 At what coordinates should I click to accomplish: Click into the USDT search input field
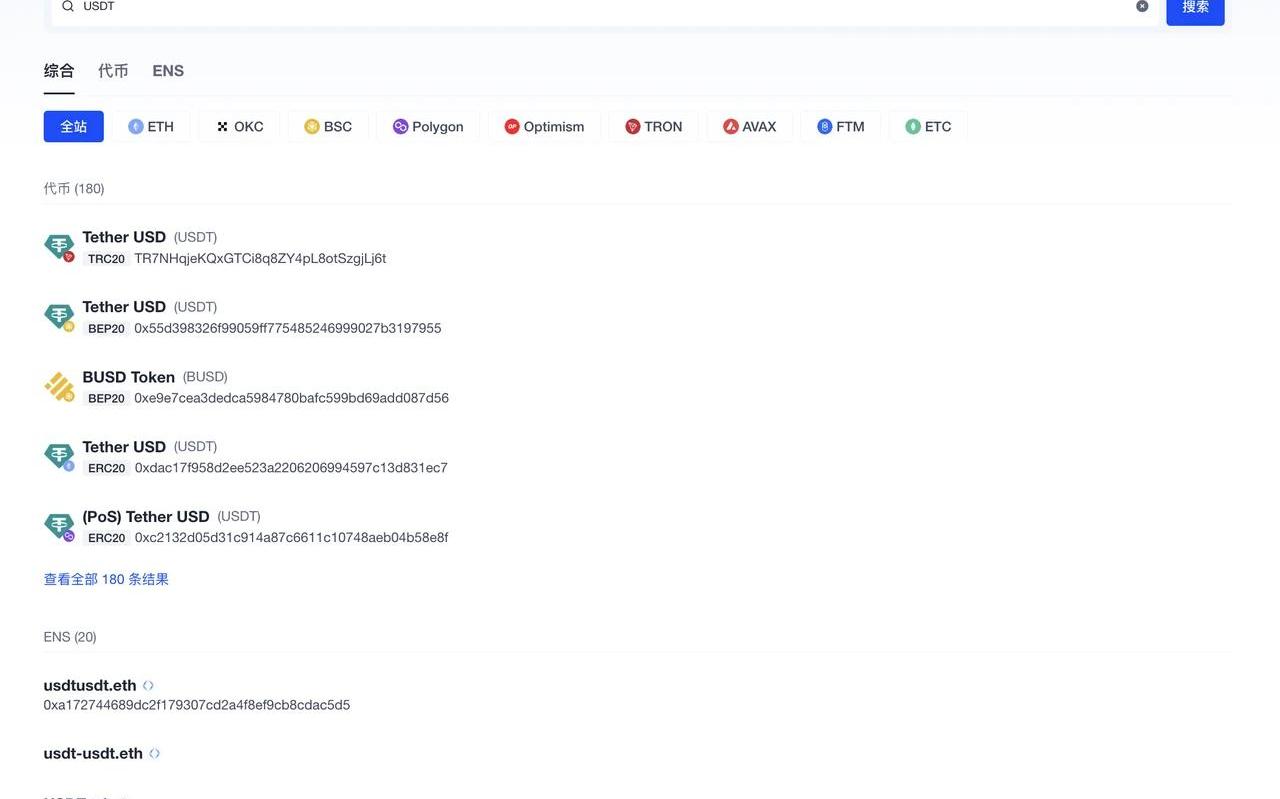click(x=600, y=7)
